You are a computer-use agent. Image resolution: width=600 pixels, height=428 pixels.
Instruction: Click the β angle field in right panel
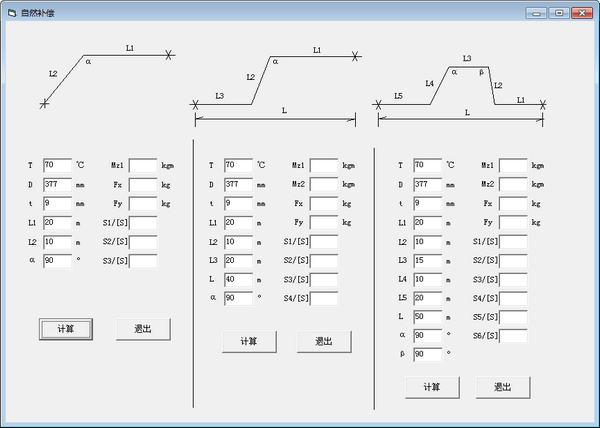click(425, 354)
